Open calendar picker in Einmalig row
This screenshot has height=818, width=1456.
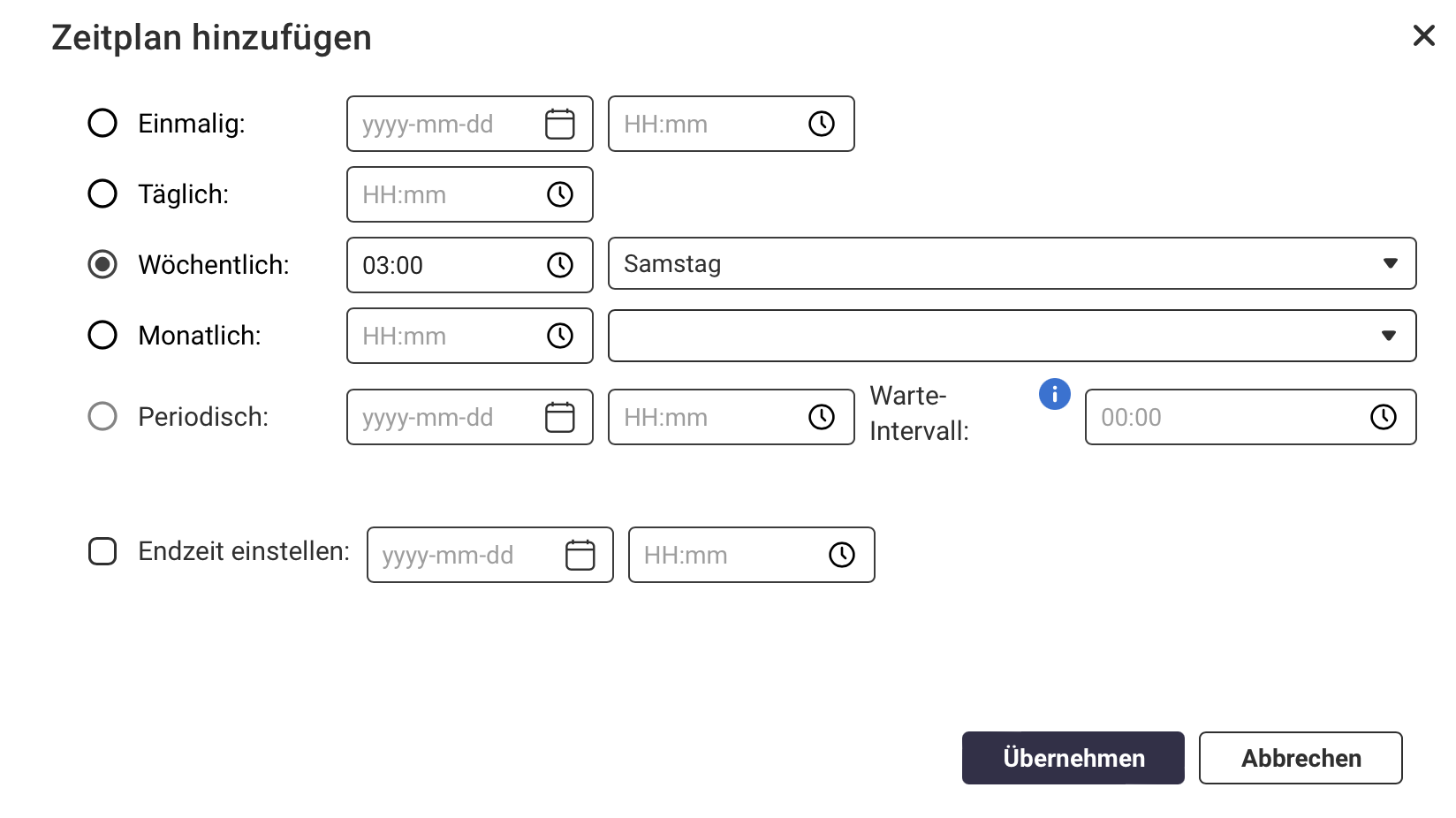pos(559,124)
